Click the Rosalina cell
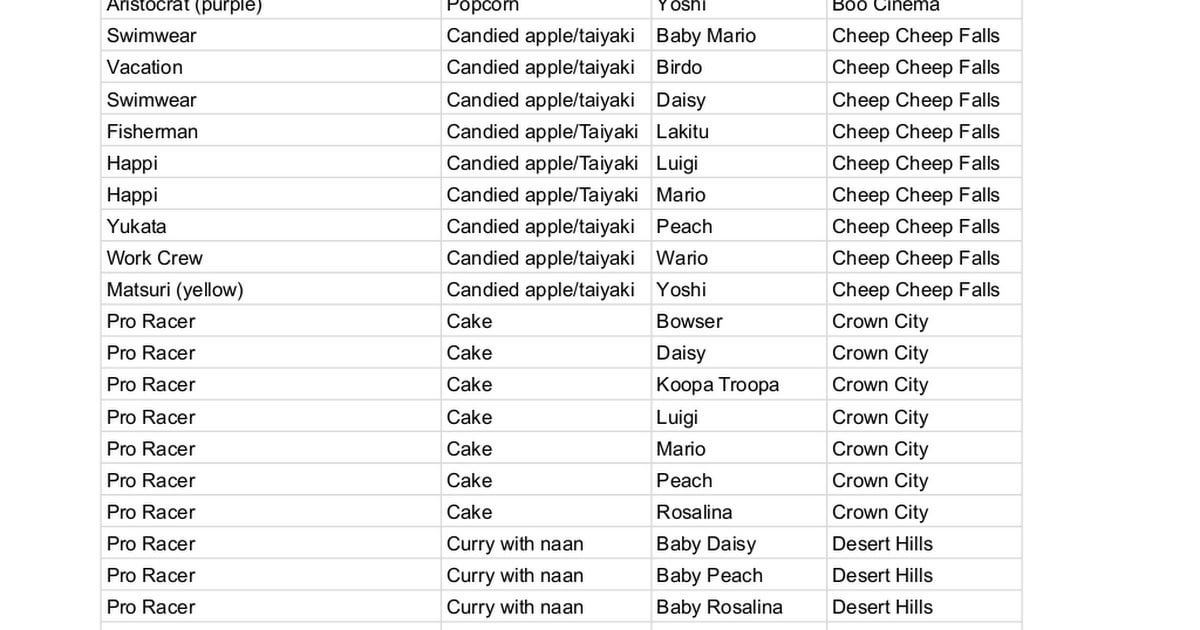The width and height of the screenshot is (1200, 630). click(x=694, y=512)
